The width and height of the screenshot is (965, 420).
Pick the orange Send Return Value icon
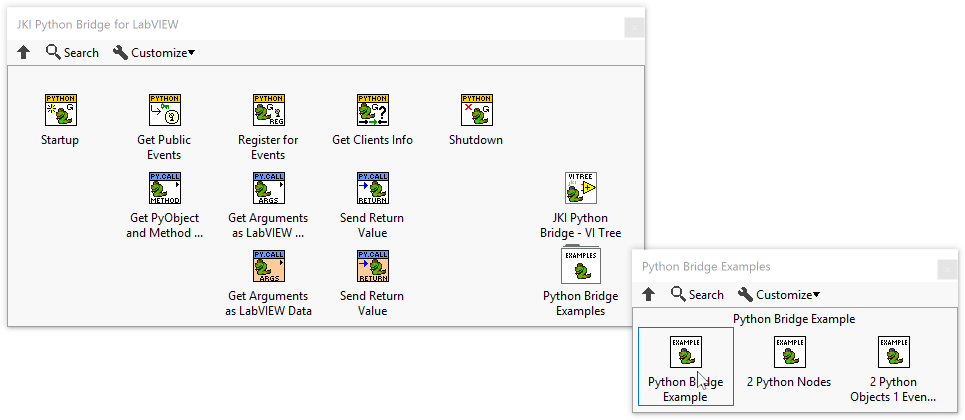(x=372, y=266)
